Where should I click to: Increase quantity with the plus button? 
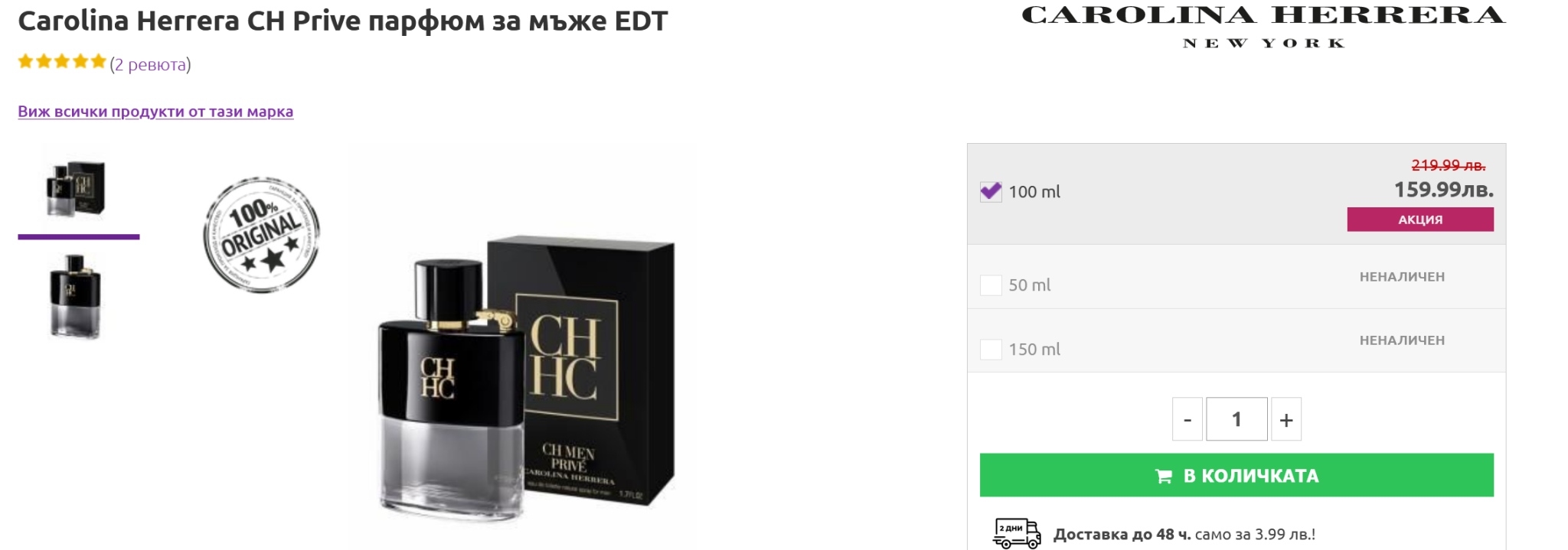(1286, 419)
